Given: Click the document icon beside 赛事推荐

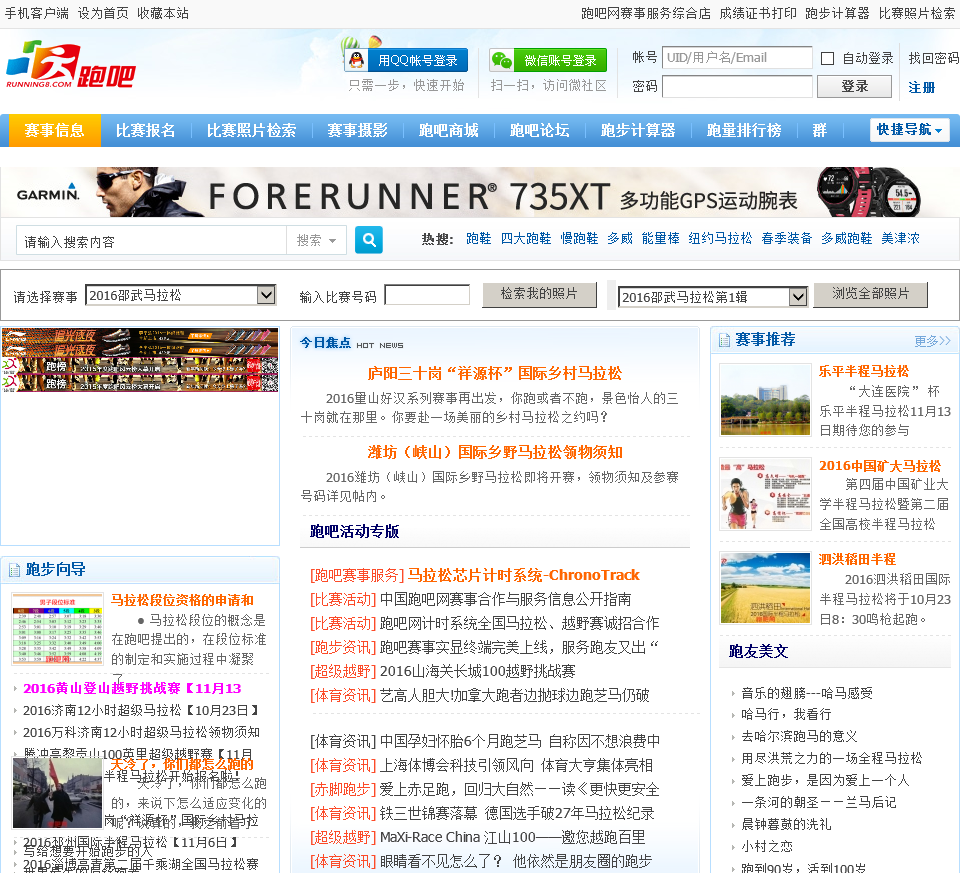Looking at the screenshot, I should (724, 340).
